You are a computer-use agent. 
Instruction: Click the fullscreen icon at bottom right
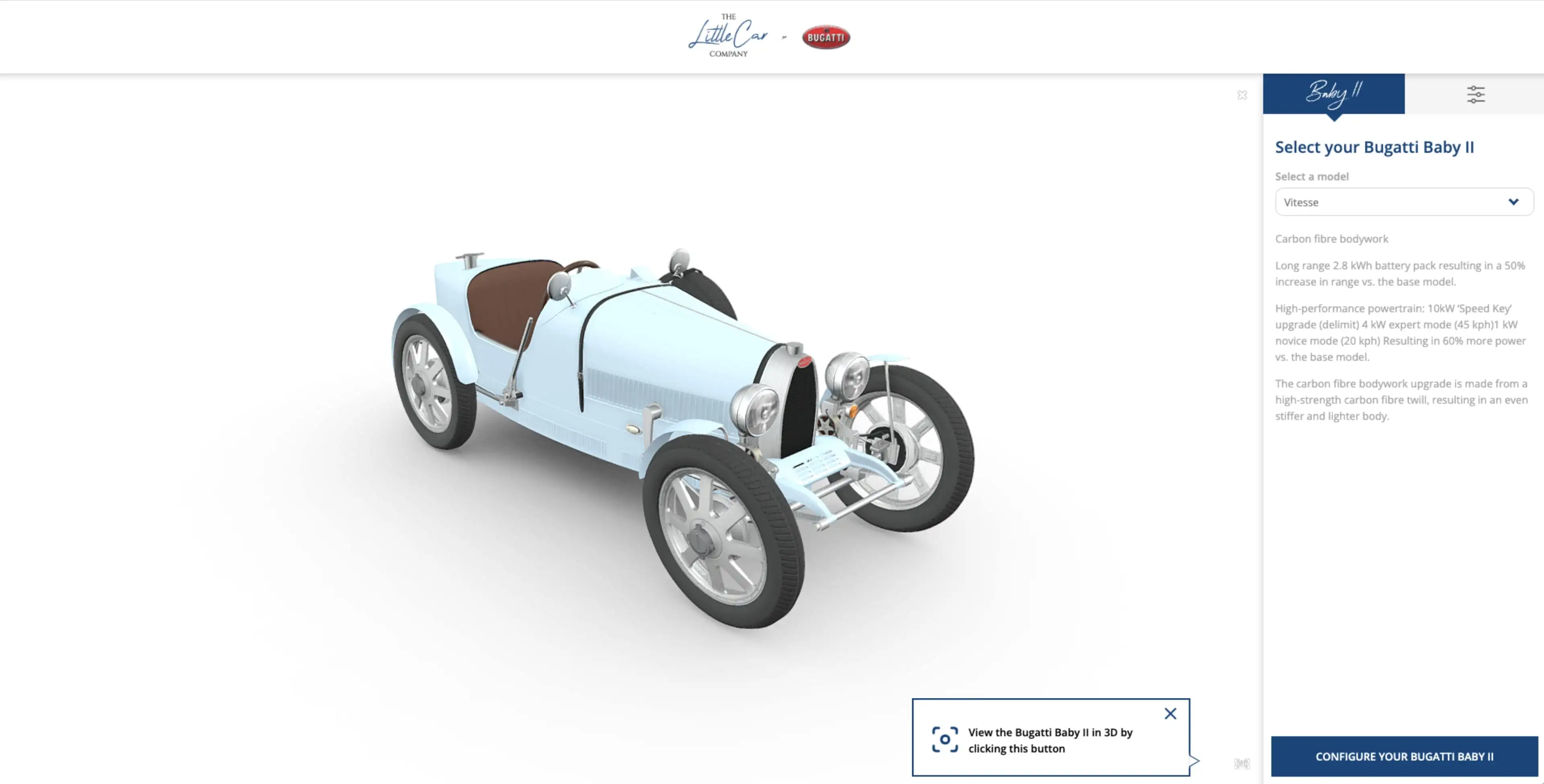click(x=1243, y=763)
